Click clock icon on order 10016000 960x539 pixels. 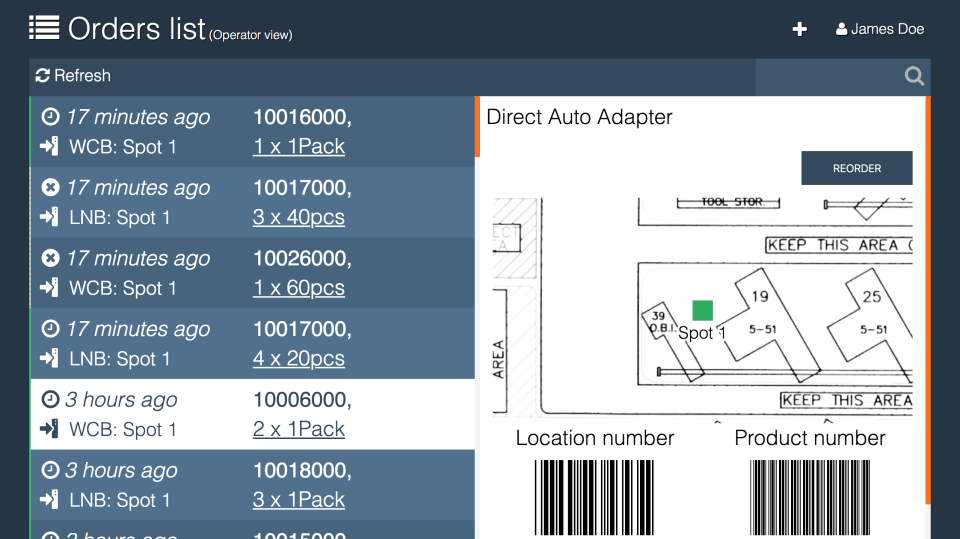point(50,116)
